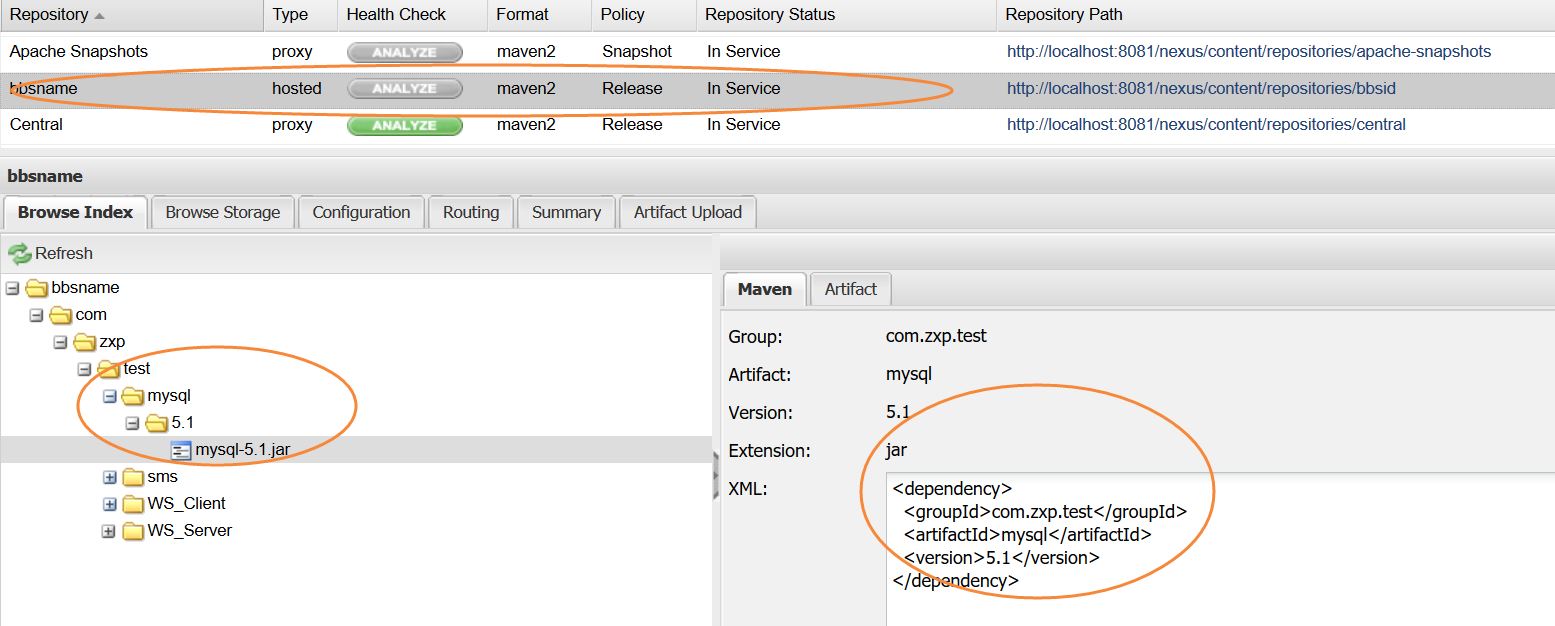The image size is (1555, 626).
Task: Open the Configuration tab
Action: [x=361, y=212]
